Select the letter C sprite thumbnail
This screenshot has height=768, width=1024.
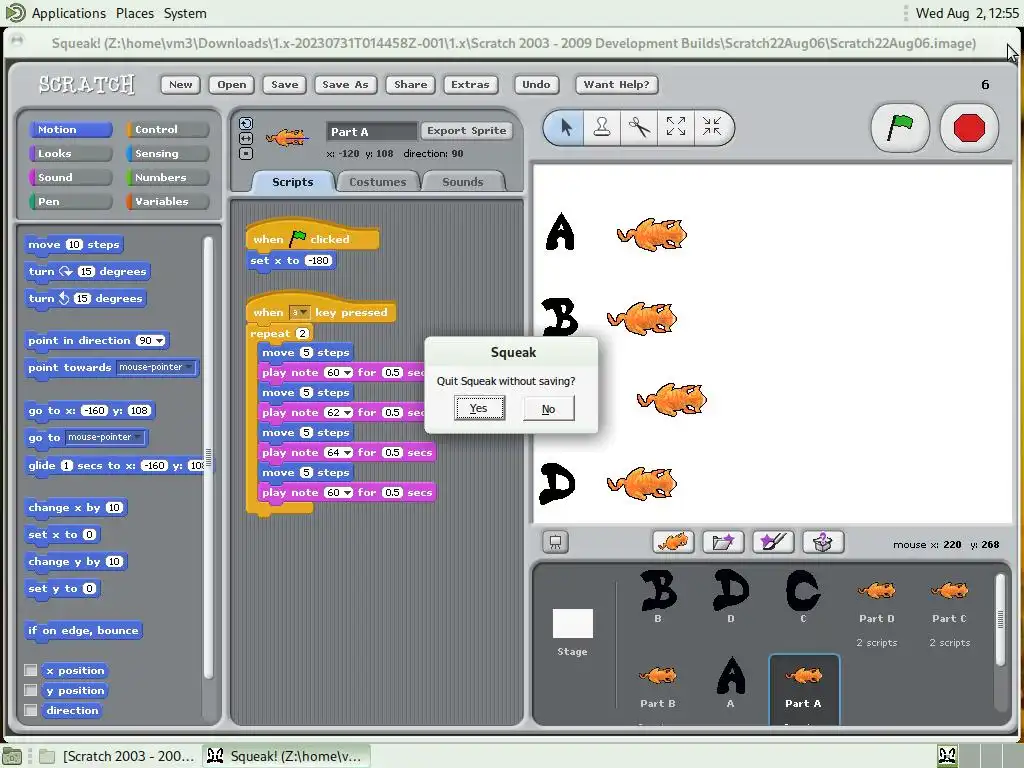tap(803, 596)
